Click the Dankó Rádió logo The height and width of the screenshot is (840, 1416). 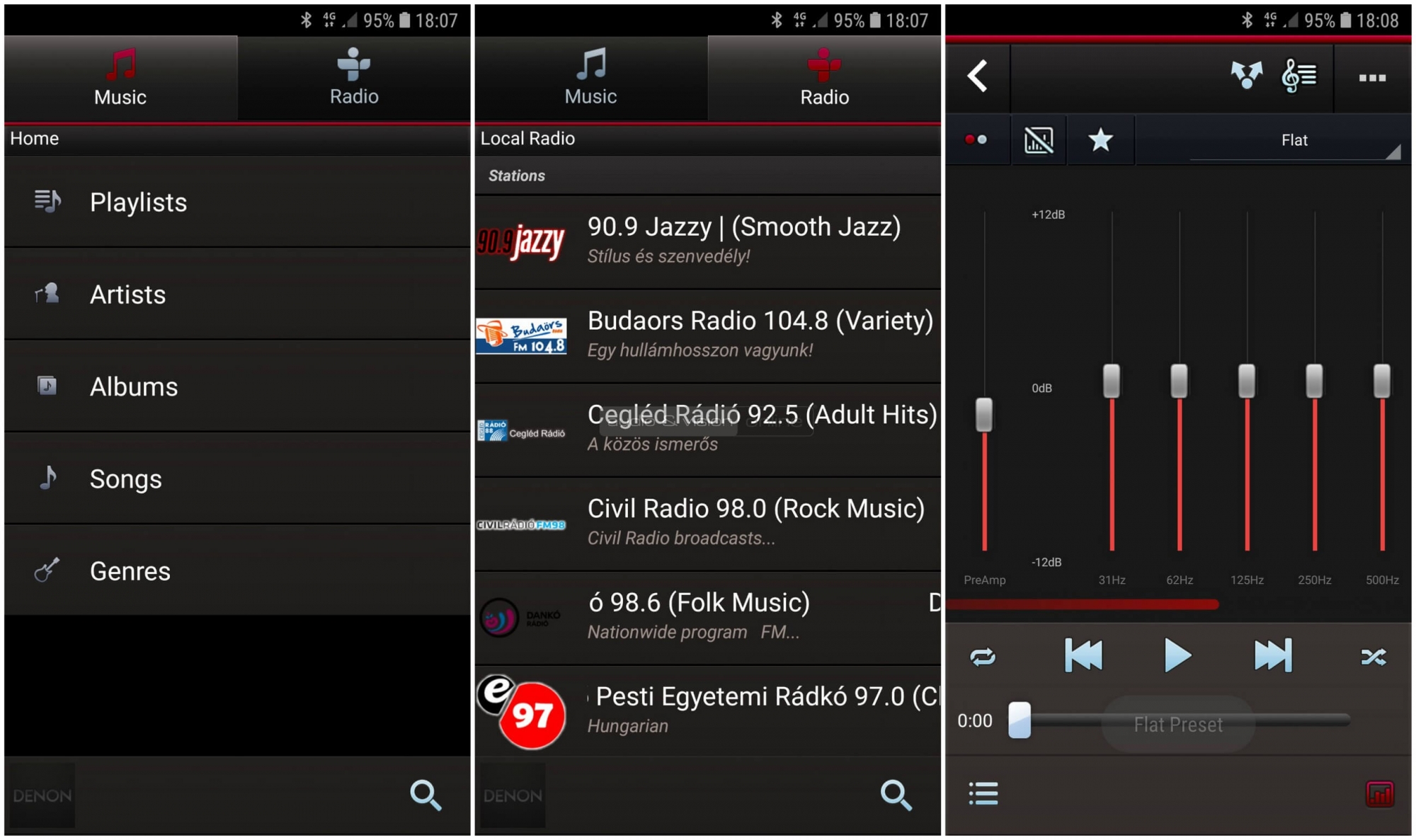coord(521,618)
